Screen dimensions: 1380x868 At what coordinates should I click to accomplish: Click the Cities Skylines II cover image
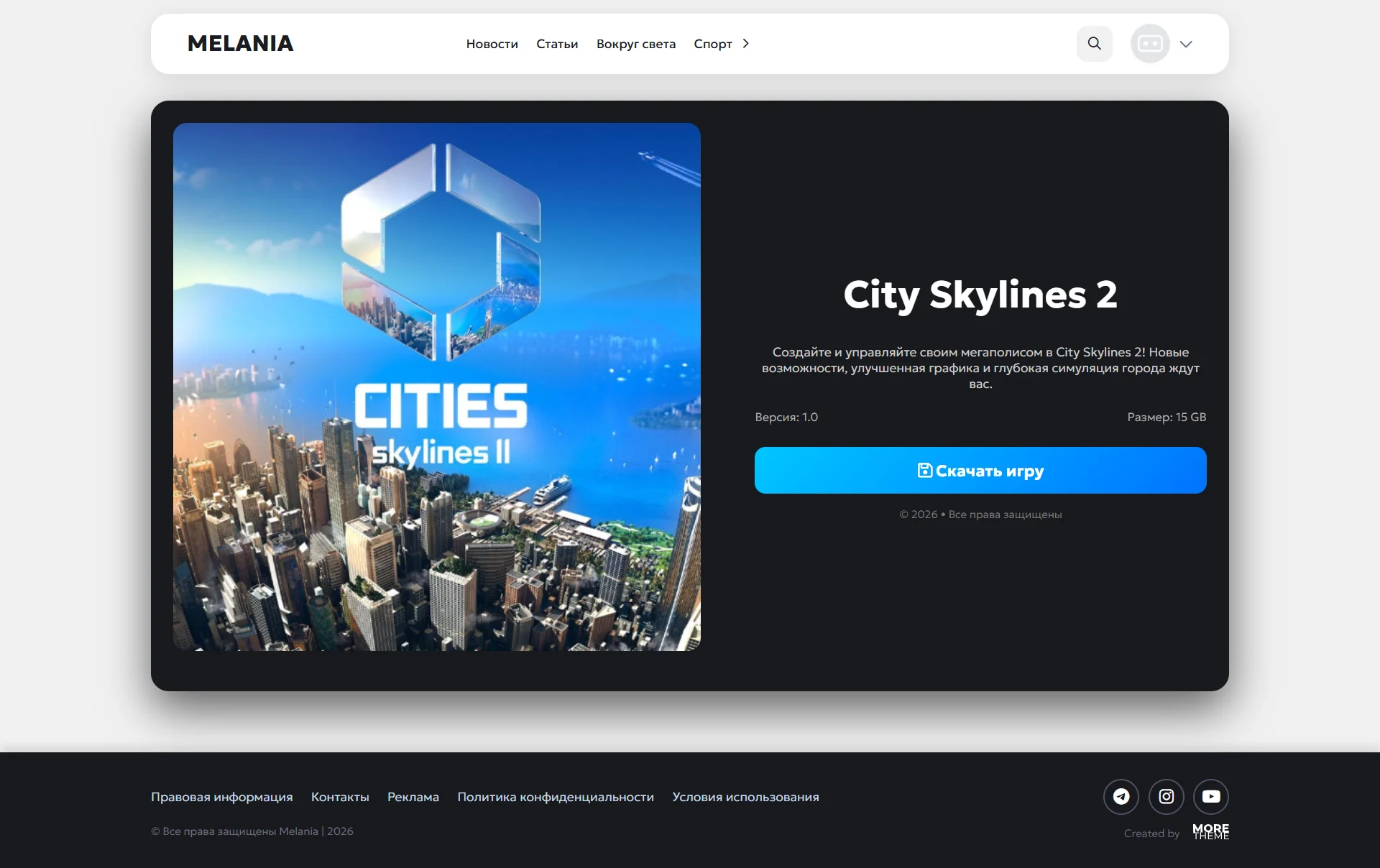pos(436,387)
